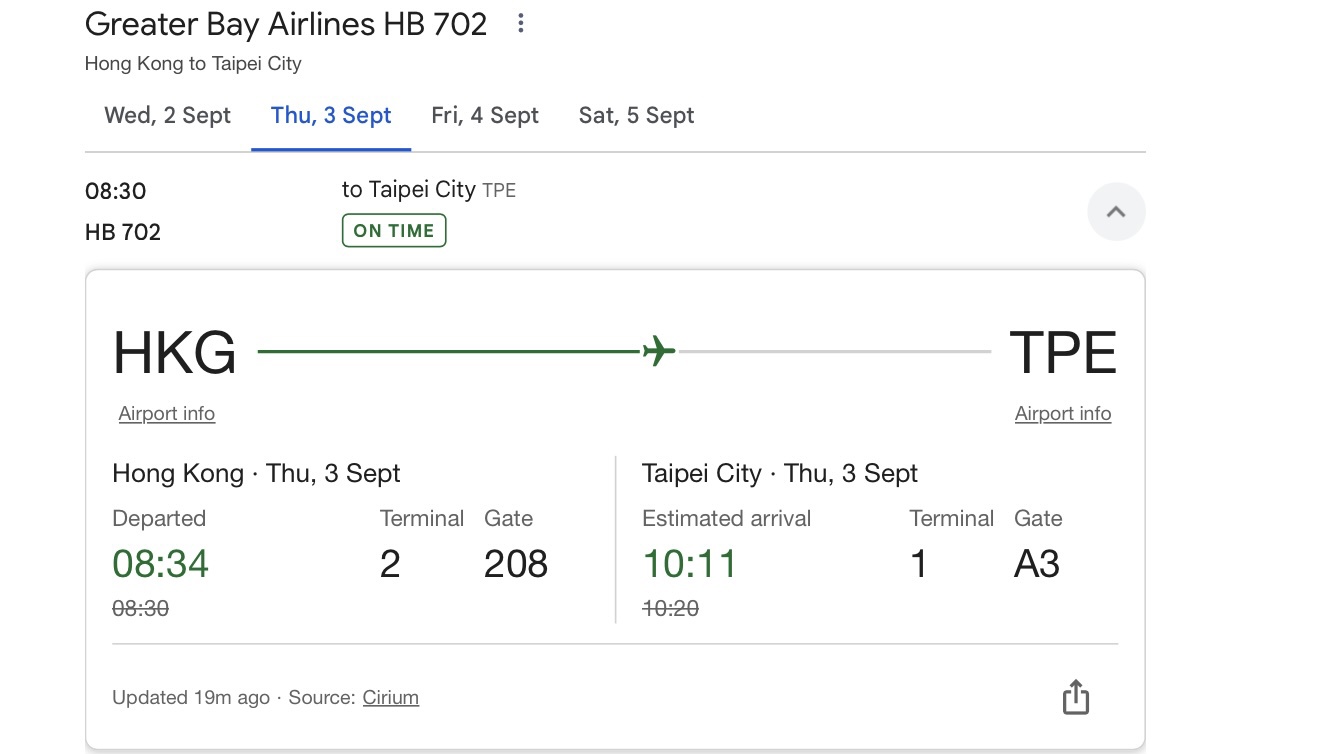Click the arrival gate A3 text

click(1037, 564)
